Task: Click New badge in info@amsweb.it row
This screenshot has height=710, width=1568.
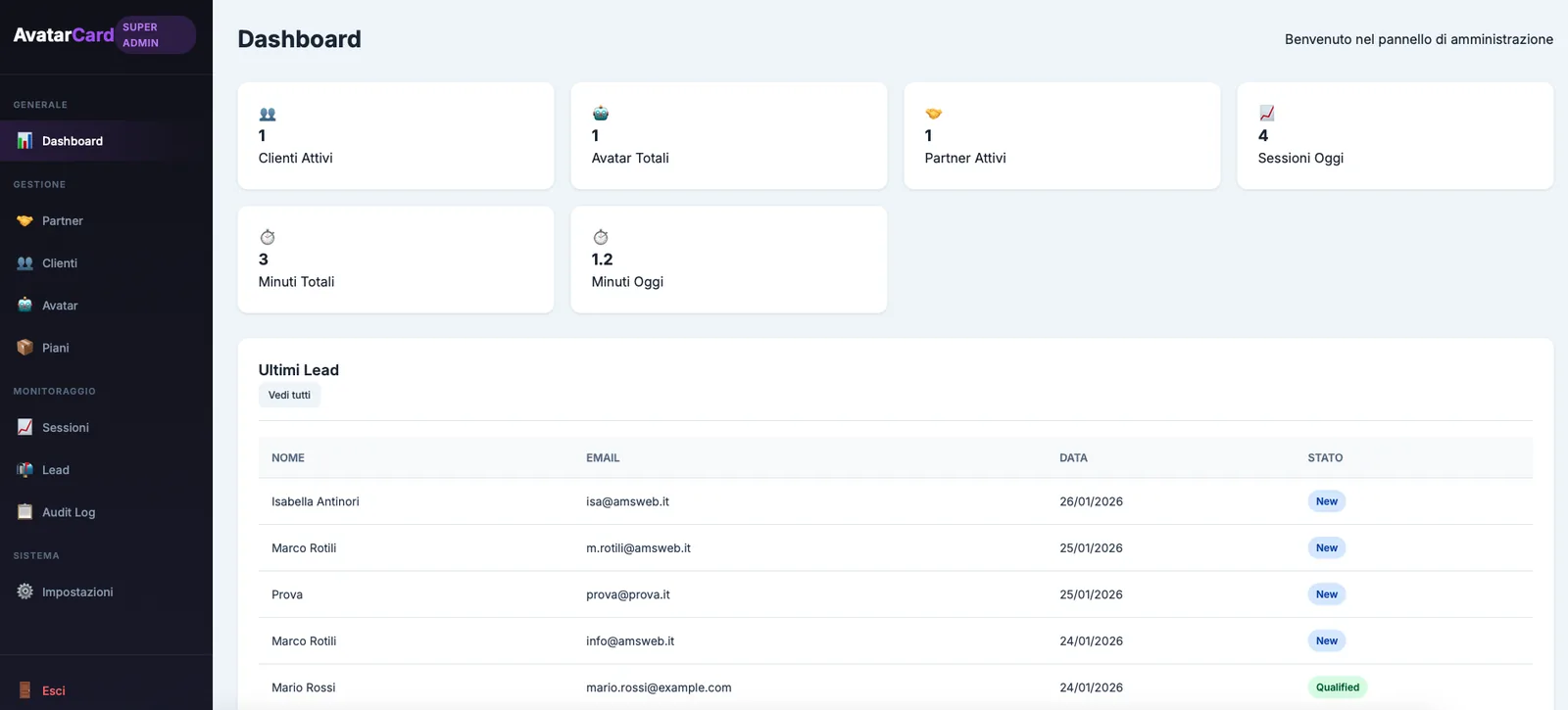Action: [1327, 641]
